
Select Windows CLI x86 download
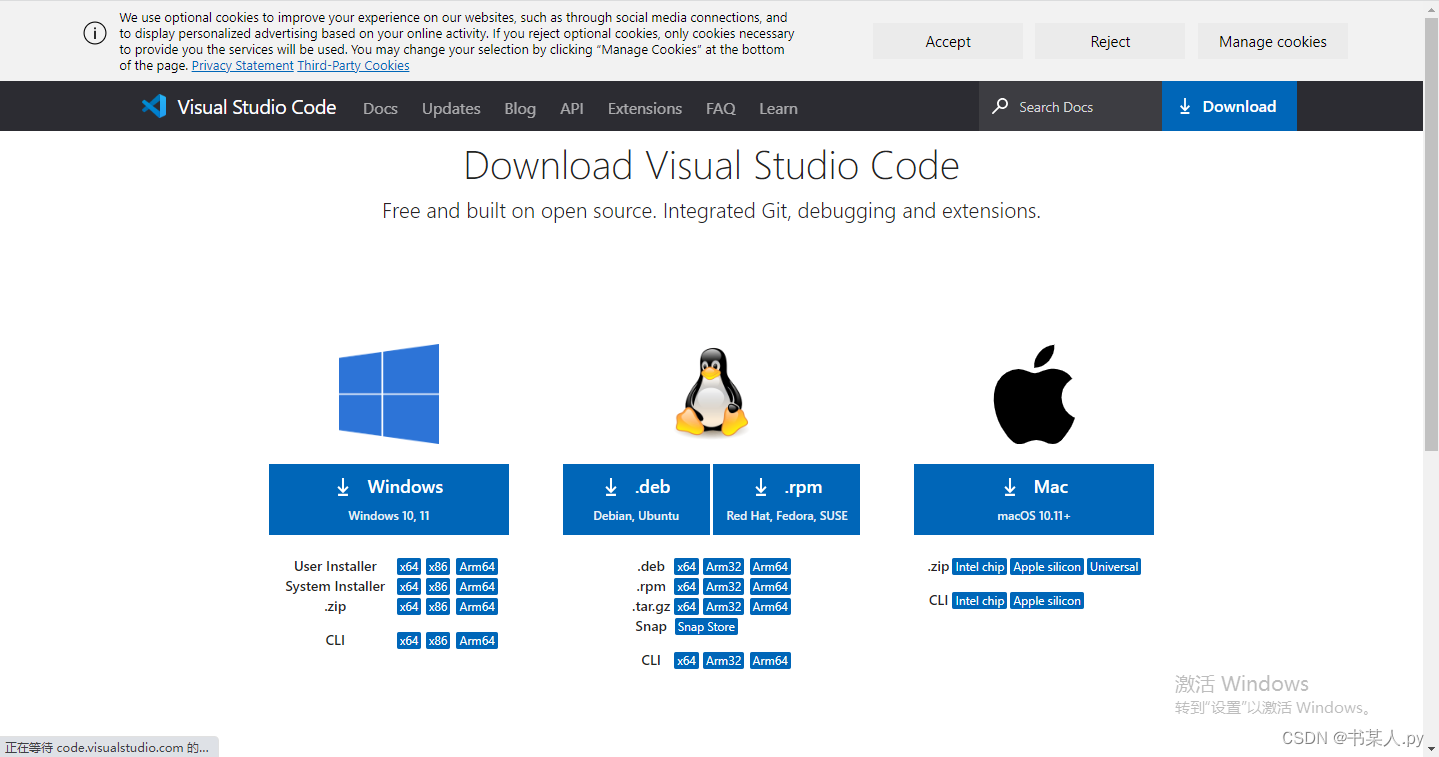(x=438, y=641)
